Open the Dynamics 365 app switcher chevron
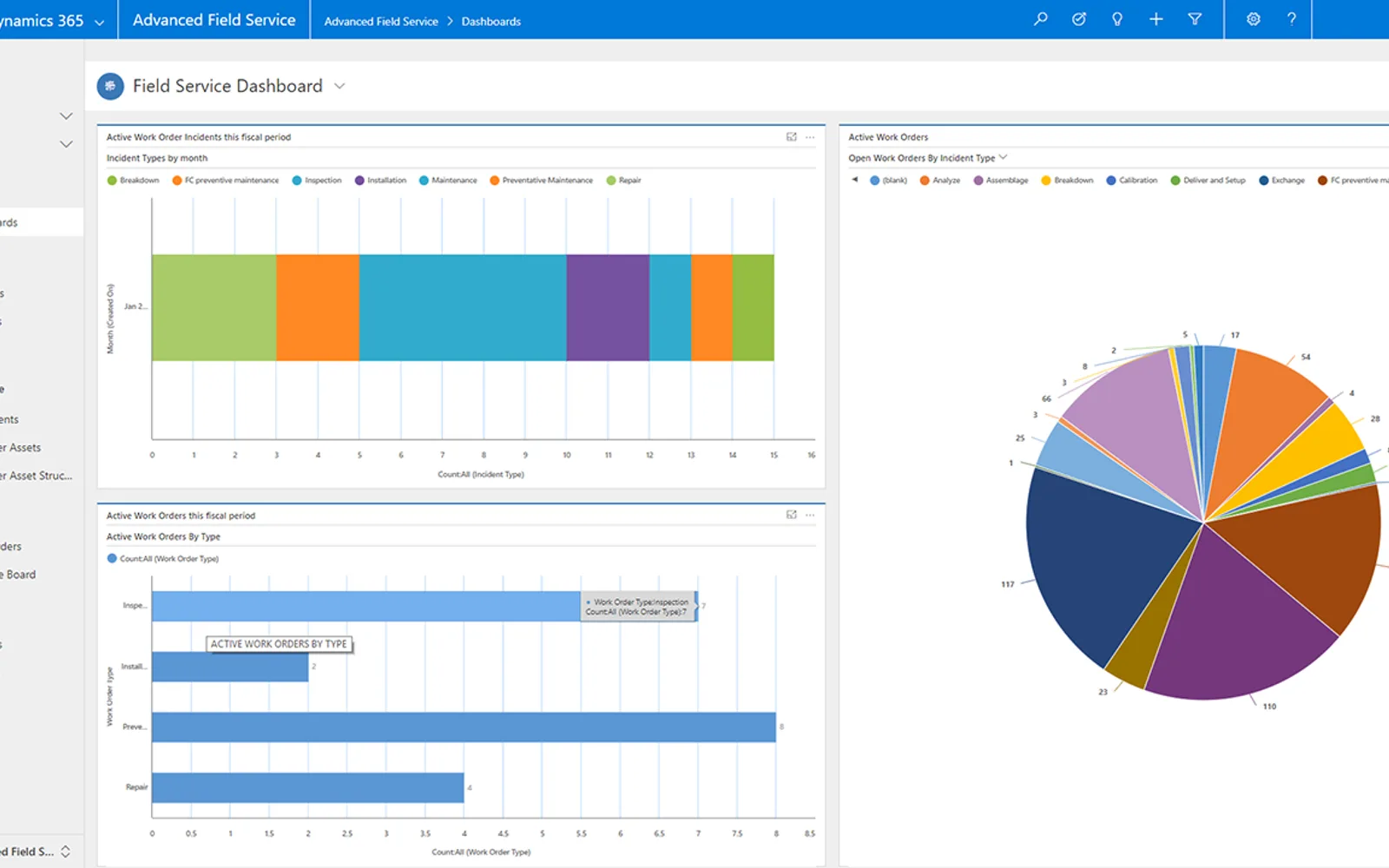This screenshot has width=1389, height=868. [99, 22]
